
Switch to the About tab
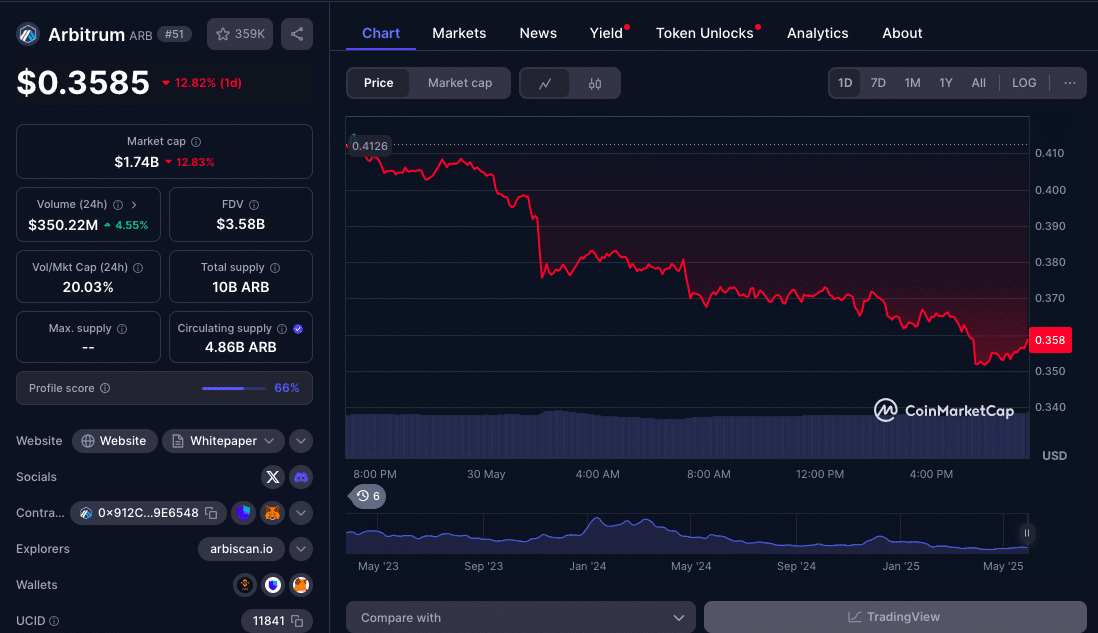tap(902, 33)
